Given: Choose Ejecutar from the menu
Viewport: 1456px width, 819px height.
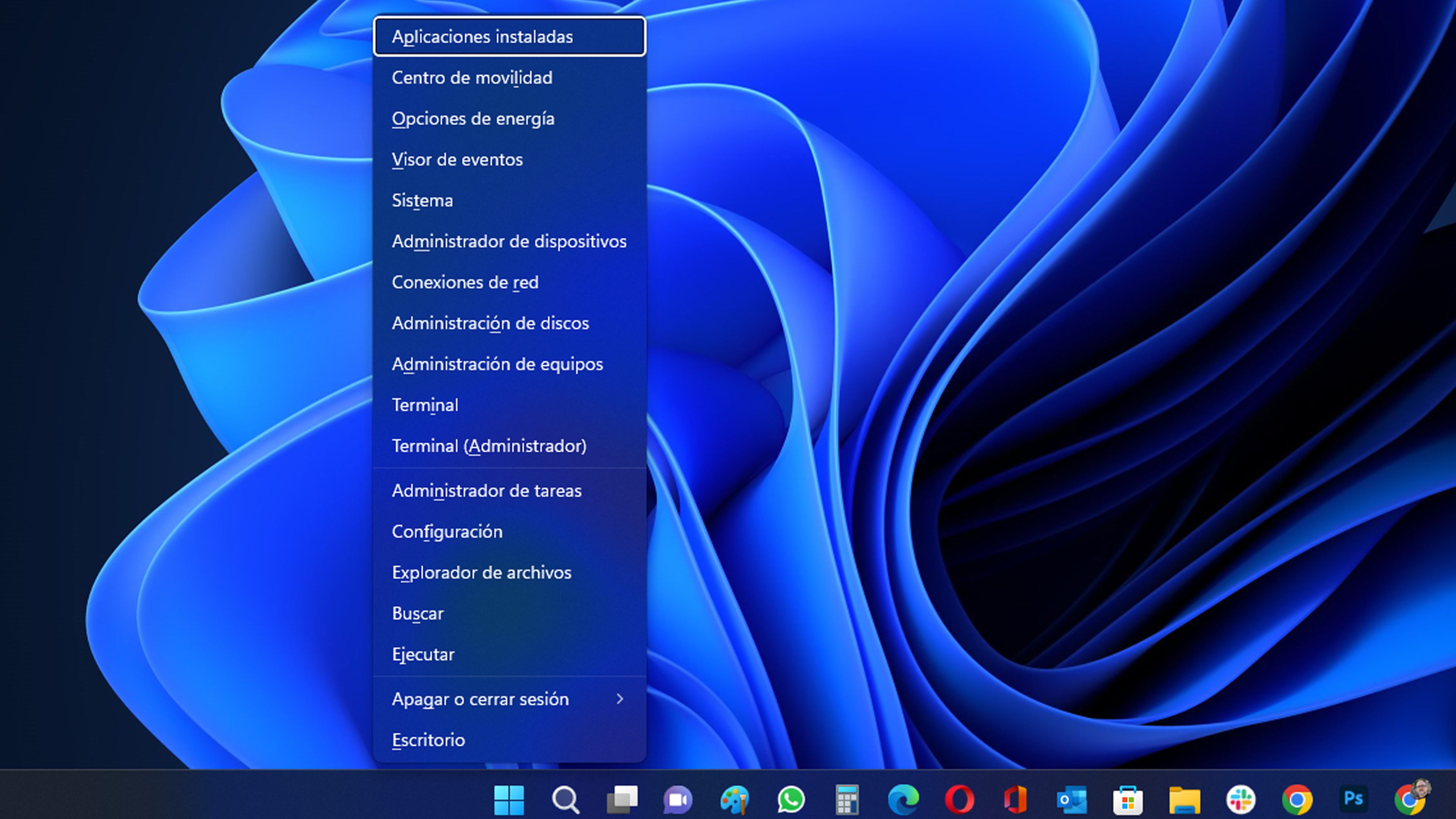Looking at the screenshot, I should pos(509,654).
